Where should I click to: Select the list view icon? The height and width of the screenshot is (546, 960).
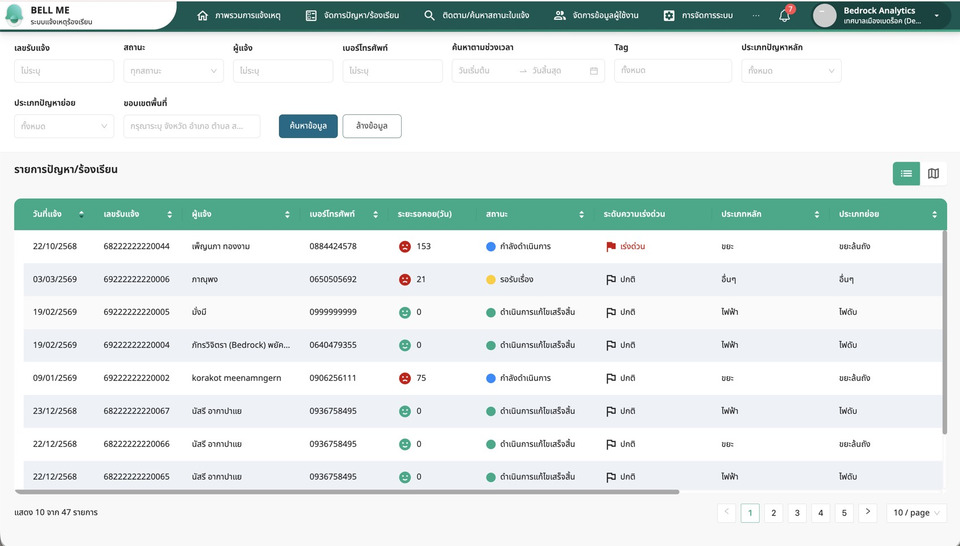pyautogui.click(x=906, y=174)
